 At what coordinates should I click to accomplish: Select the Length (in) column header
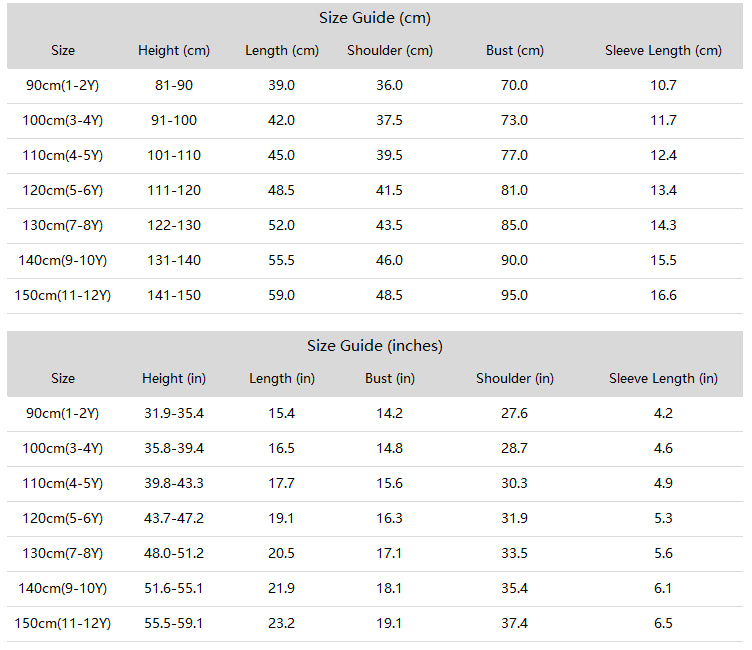click(282, 378)
